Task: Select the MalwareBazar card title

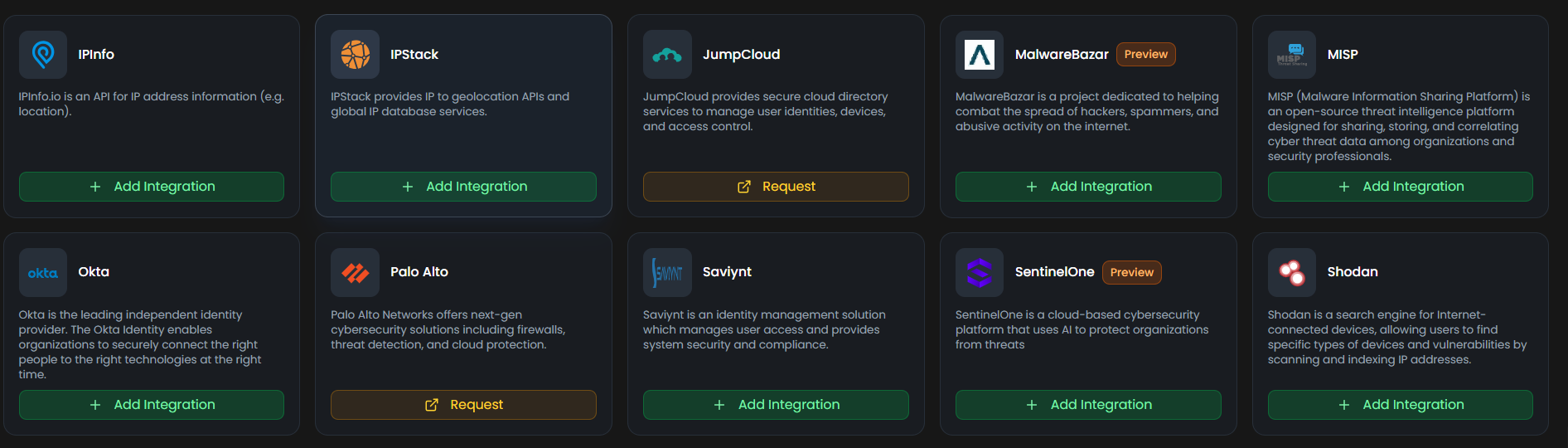Action: pyautogui.click(x=1062, y=54)
